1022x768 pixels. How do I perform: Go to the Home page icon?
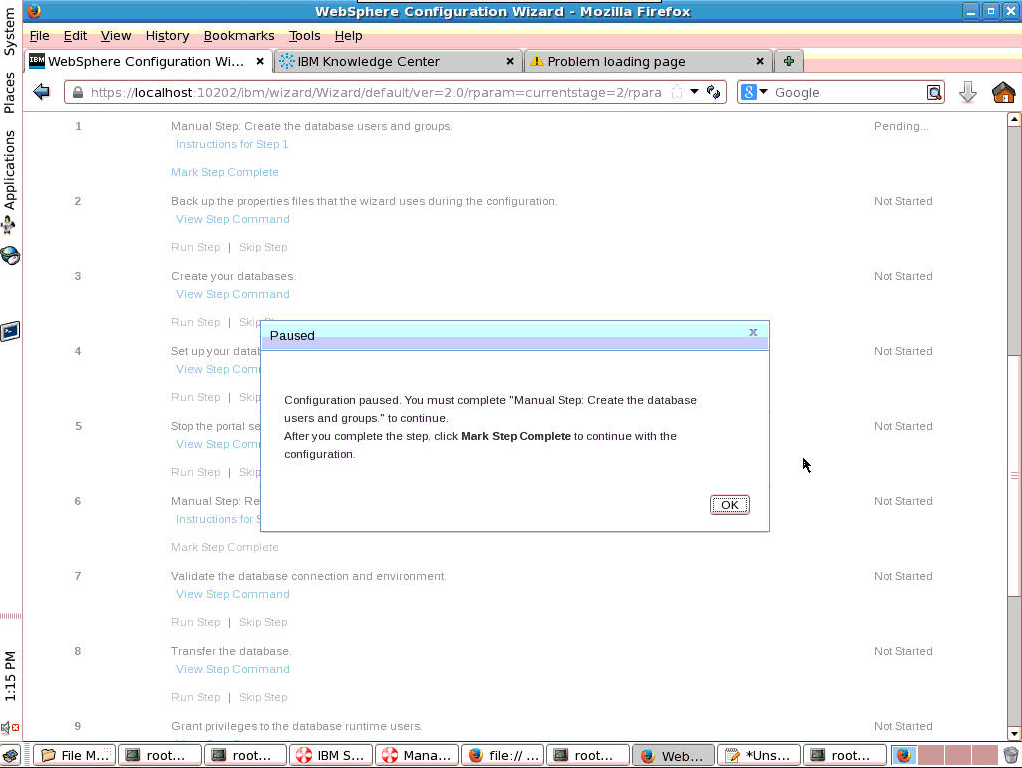pos(1003,92)
